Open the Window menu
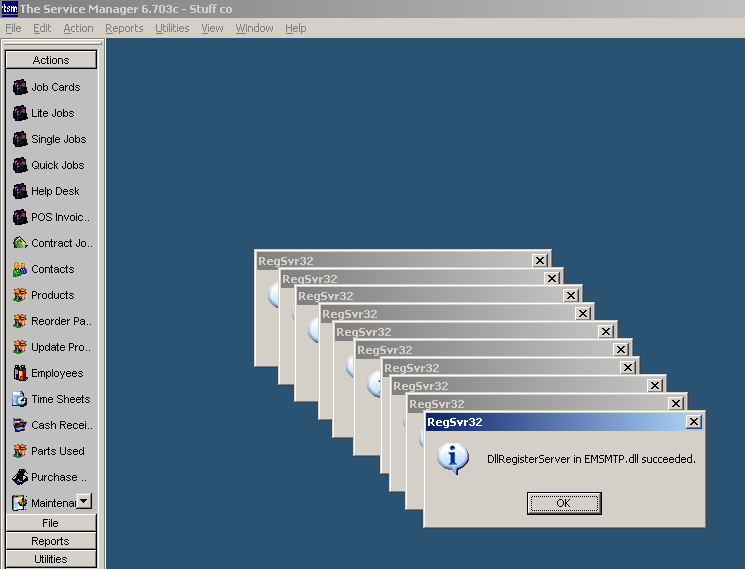The image size is (745, 569). pyautogui.click(x=254, y=28)
